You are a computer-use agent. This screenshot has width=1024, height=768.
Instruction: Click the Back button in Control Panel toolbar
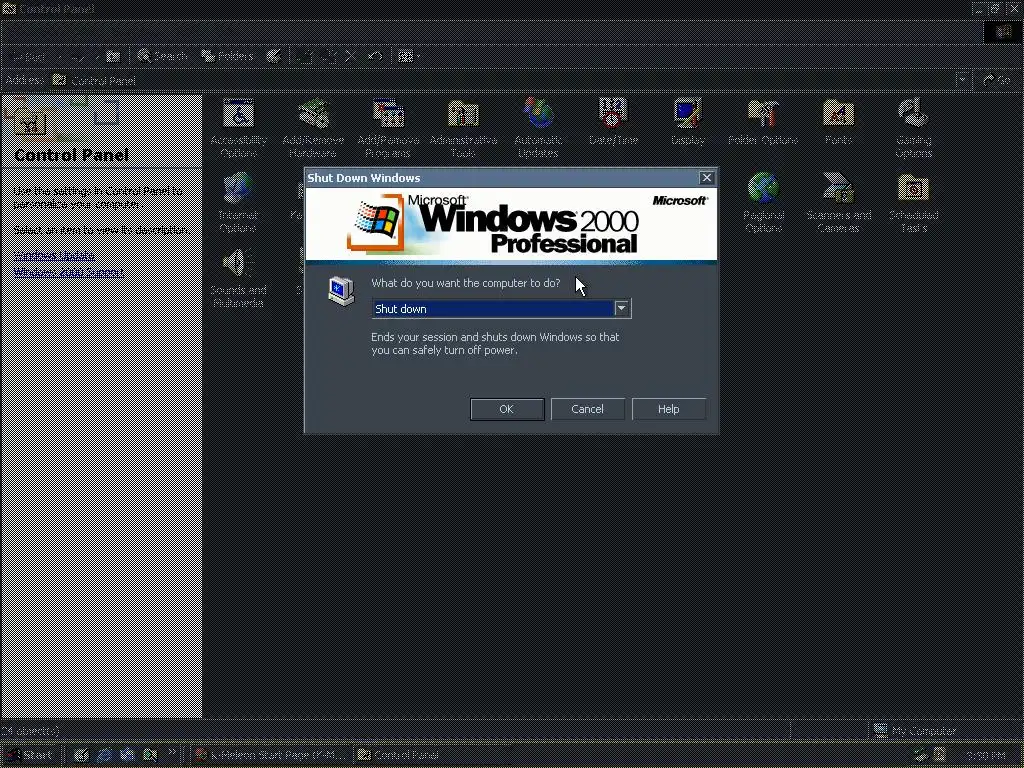coord(28,57)
